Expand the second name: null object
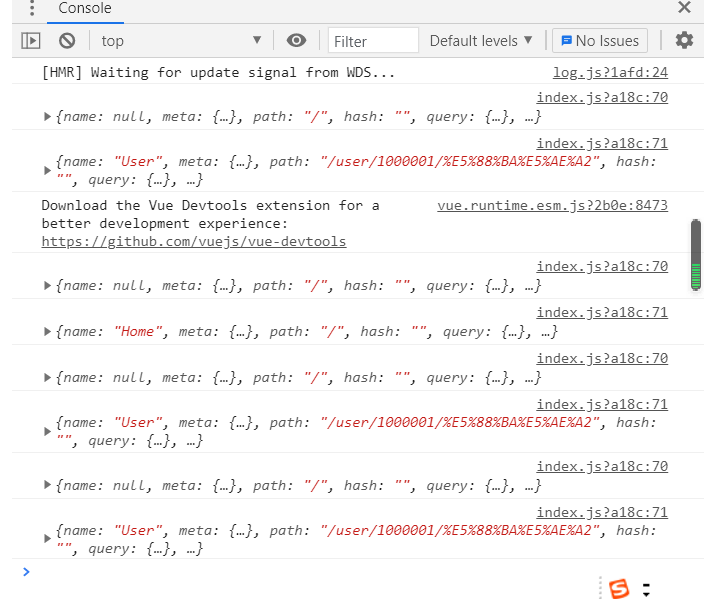Viewport: 704px width, 599px height. 47,286
